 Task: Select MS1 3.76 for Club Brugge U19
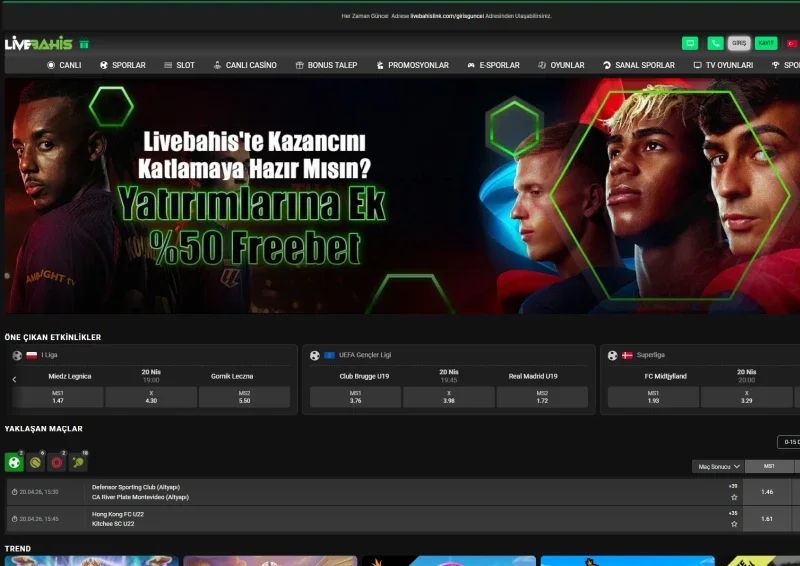pyautogui.click(x=356, y=397)
